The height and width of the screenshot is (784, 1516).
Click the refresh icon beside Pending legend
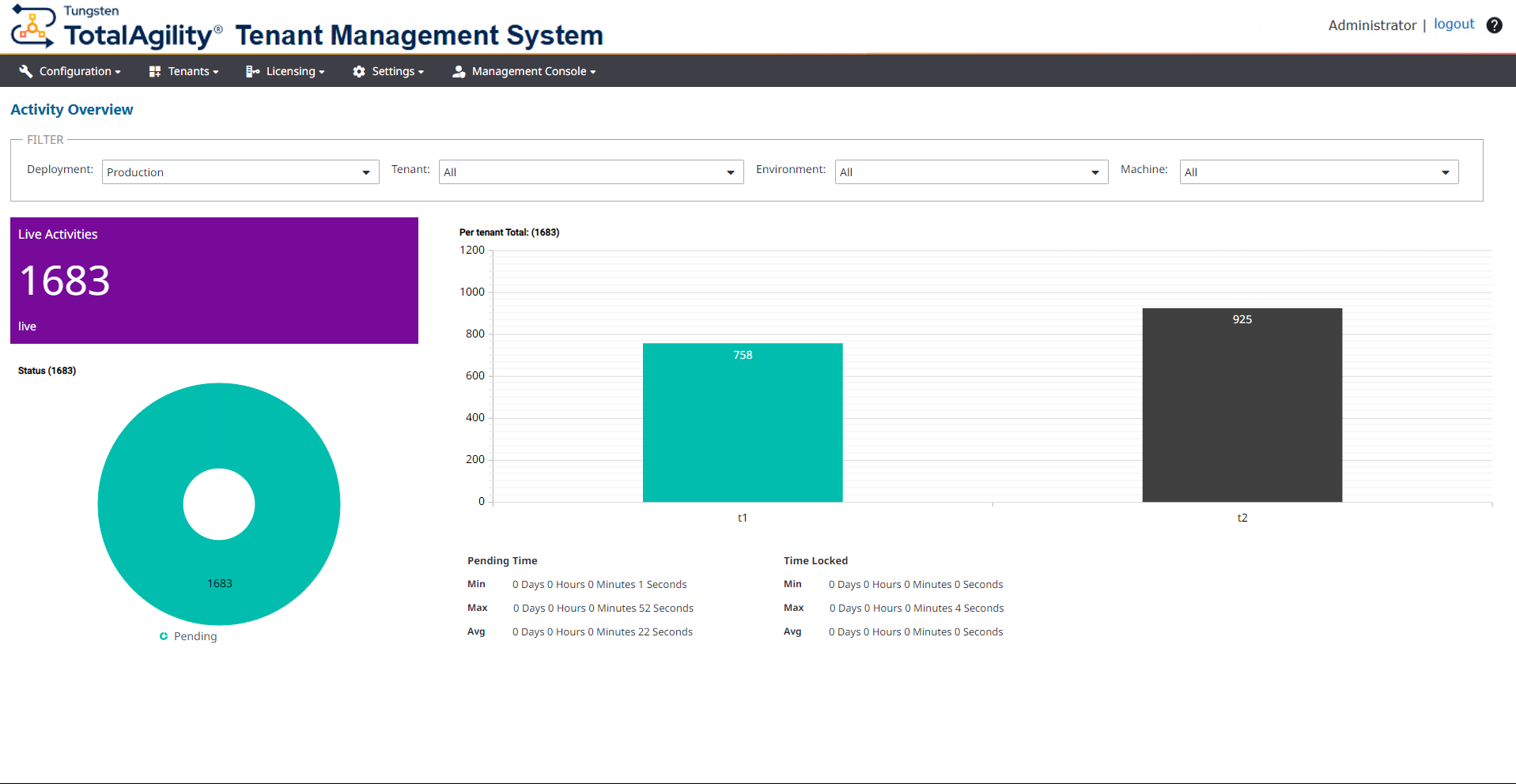[163, 636]
